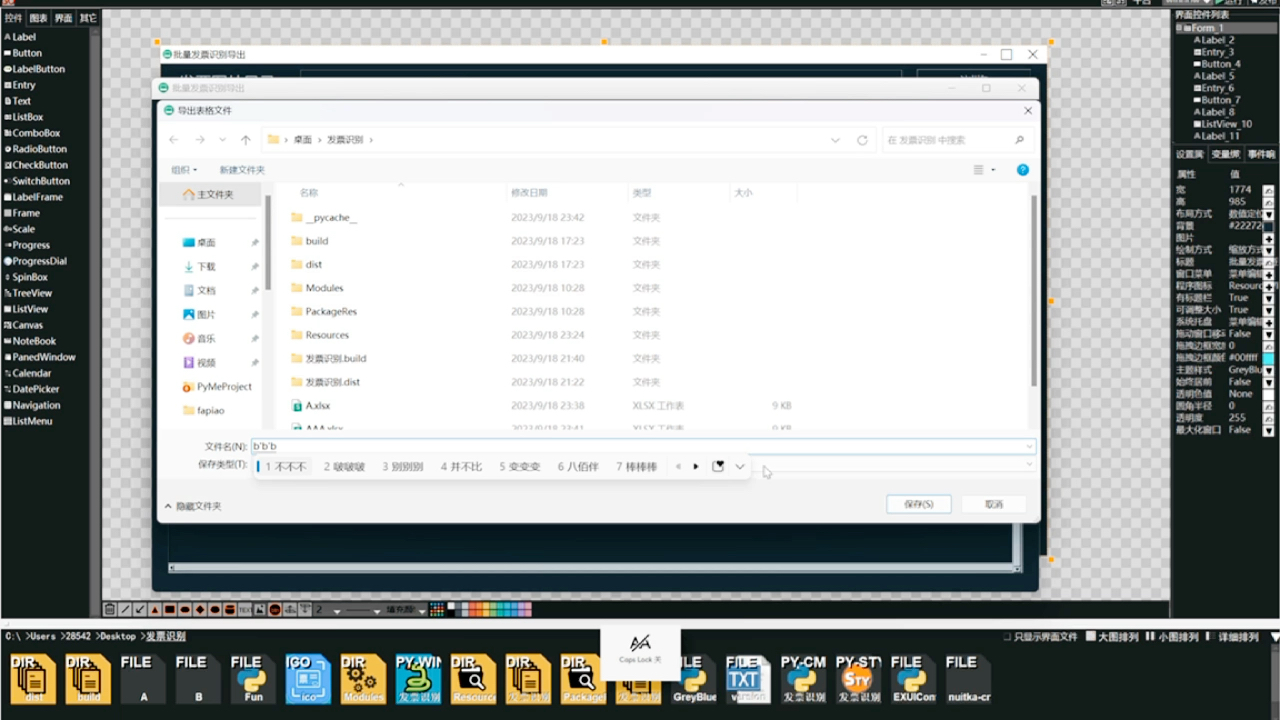This screenshot has height=720, width=1280.
Task: Click the 保存(S) button in the export dialog
Action: coord(917,504)
